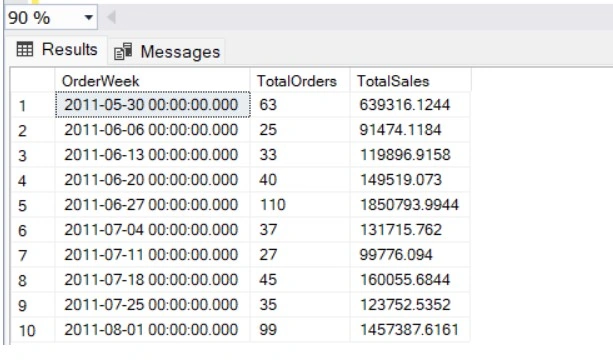The width and height of the screenshot is (613, 362).
Task: Select the TotalSales column header
Action: [x=410, y=81]
